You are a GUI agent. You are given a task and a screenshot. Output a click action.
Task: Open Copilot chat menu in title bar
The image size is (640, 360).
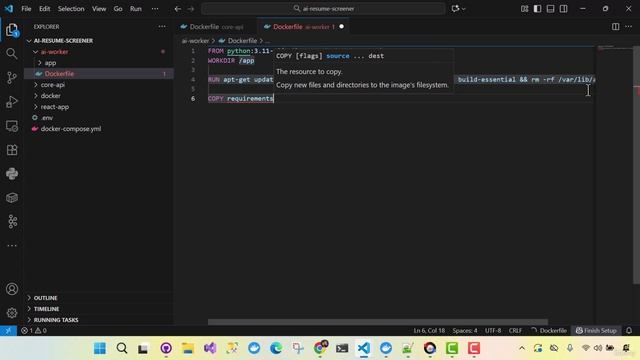coord(458,9)
